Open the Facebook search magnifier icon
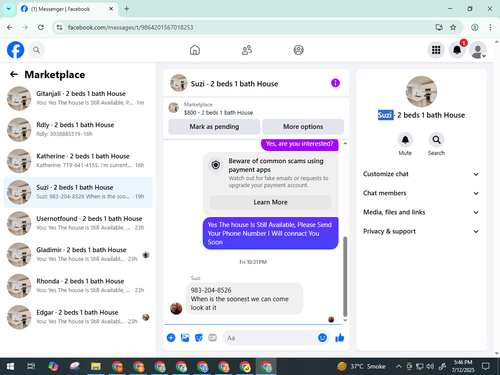The height and width of the screenshot is (375, 500). 36,50
